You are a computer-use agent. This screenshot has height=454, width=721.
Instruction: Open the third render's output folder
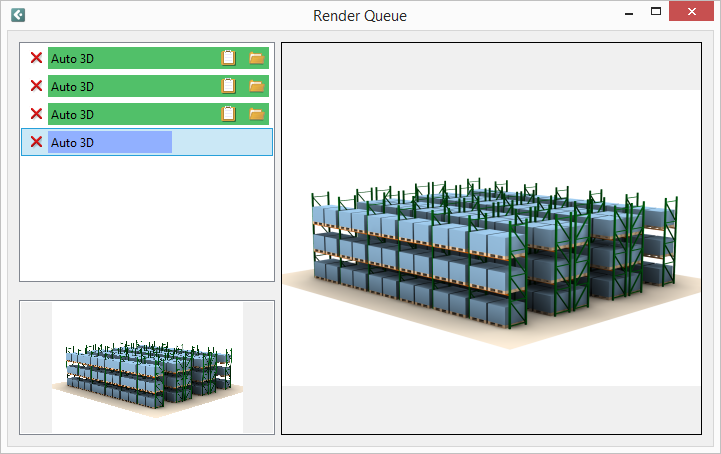point(257,114)
